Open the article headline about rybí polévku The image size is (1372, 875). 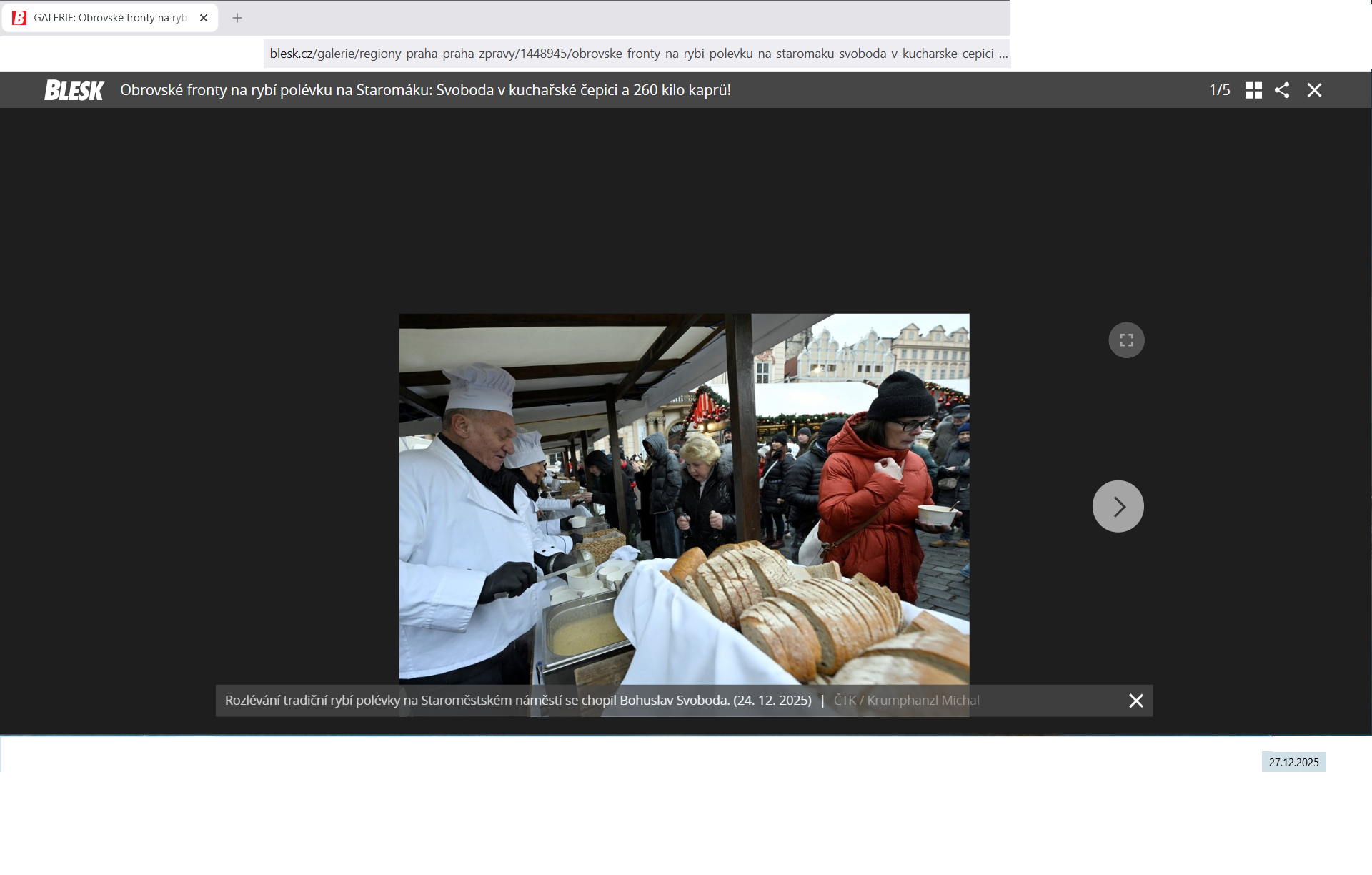tap(425, 90)
